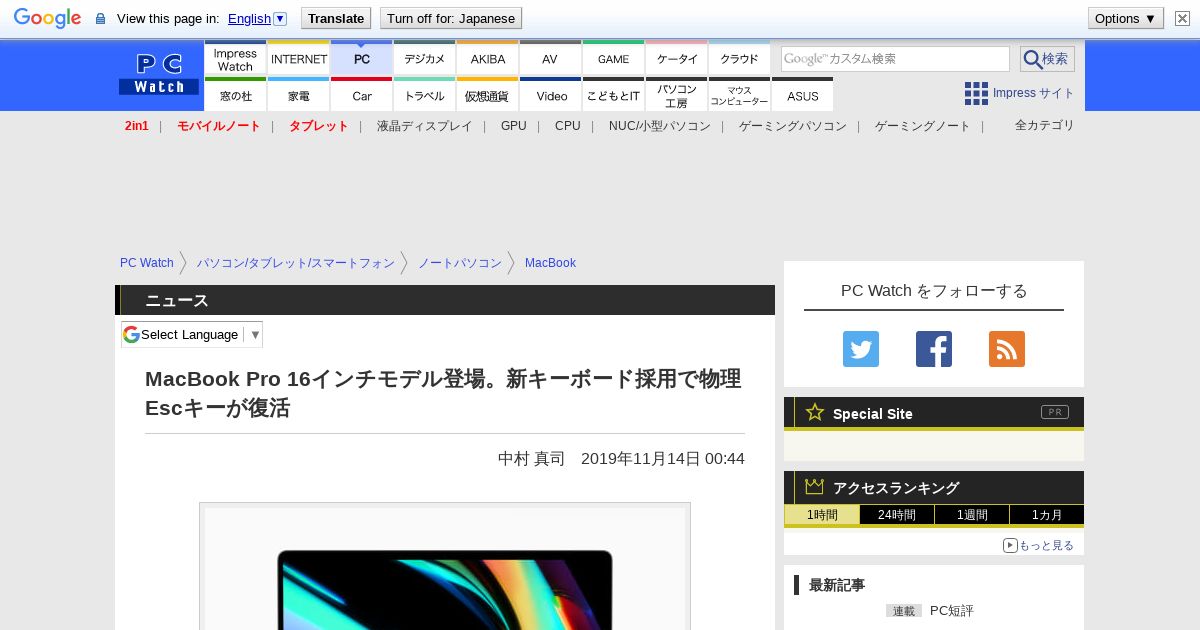Open the Impress サイト link
This screenshot has height=630, width=1200.
coord(1034,93)
